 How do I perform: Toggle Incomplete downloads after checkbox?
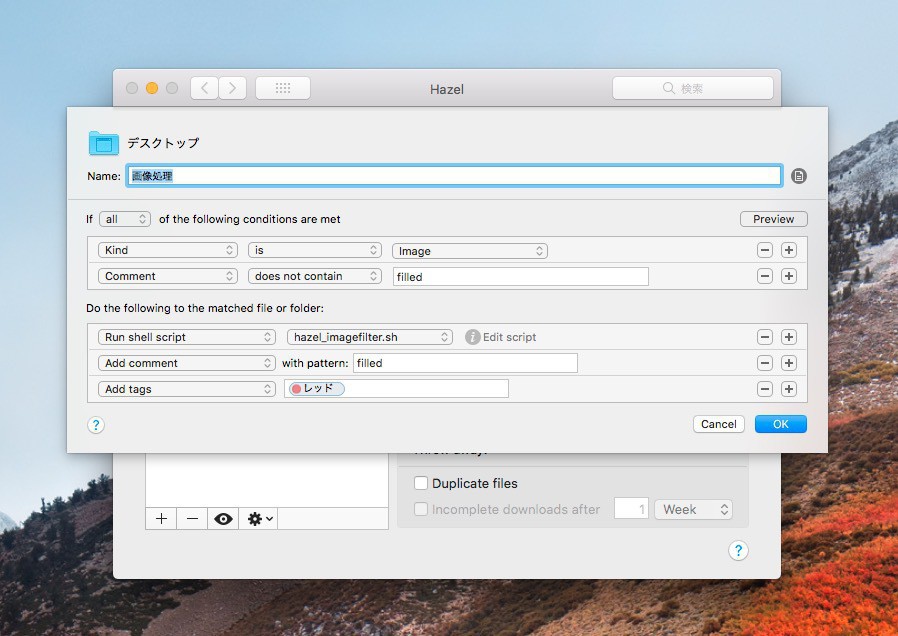coord(421,509)
